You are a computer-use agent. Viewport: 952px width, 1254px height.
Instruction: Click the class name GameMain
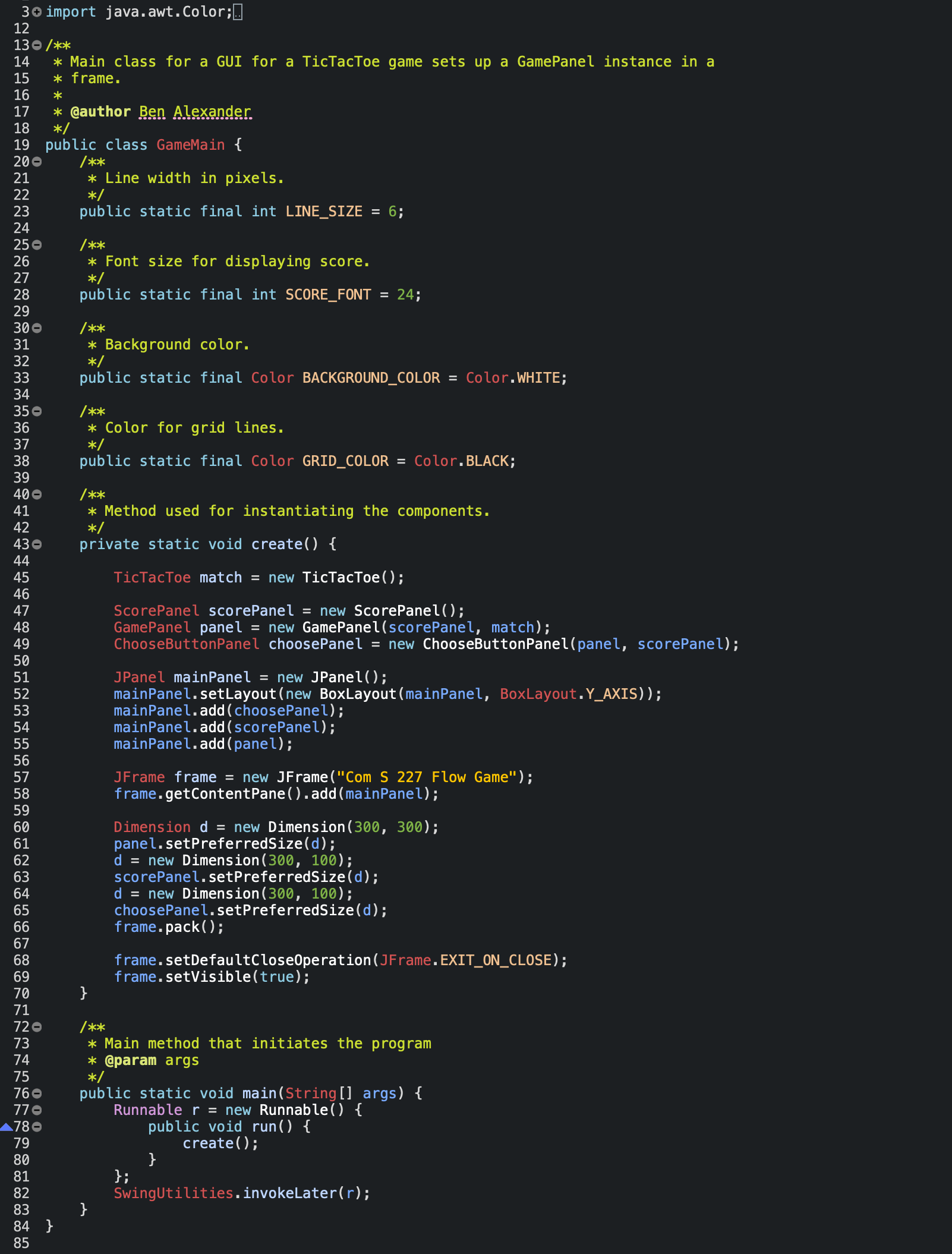pyautogui.click(x=191, y=145)
